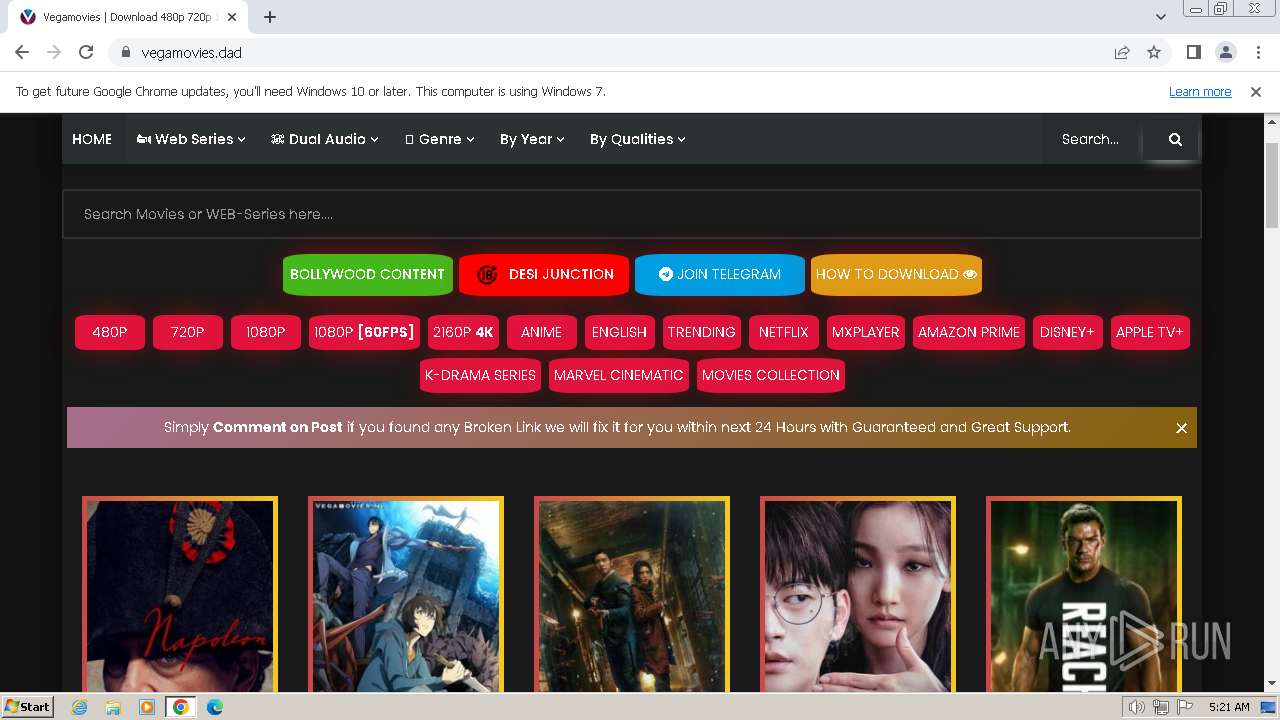Expand the By Year menu

pos(532,139)
